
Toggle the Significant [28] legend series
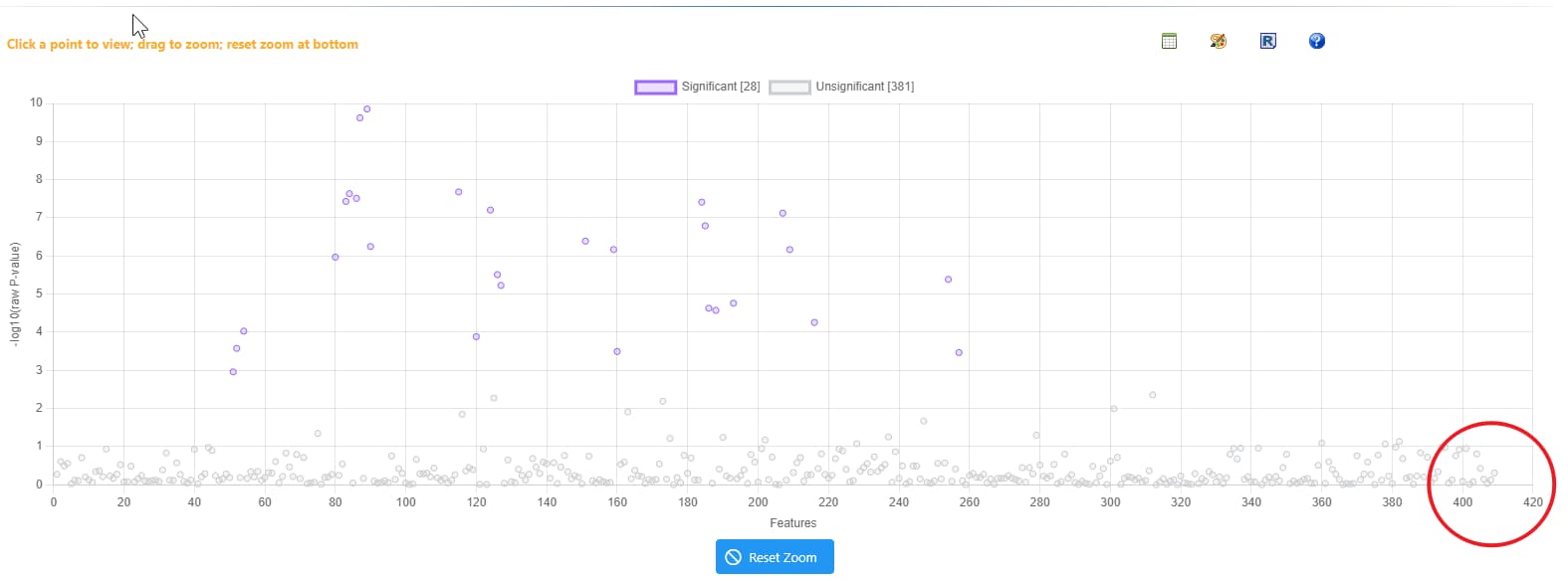click(698, 87)
